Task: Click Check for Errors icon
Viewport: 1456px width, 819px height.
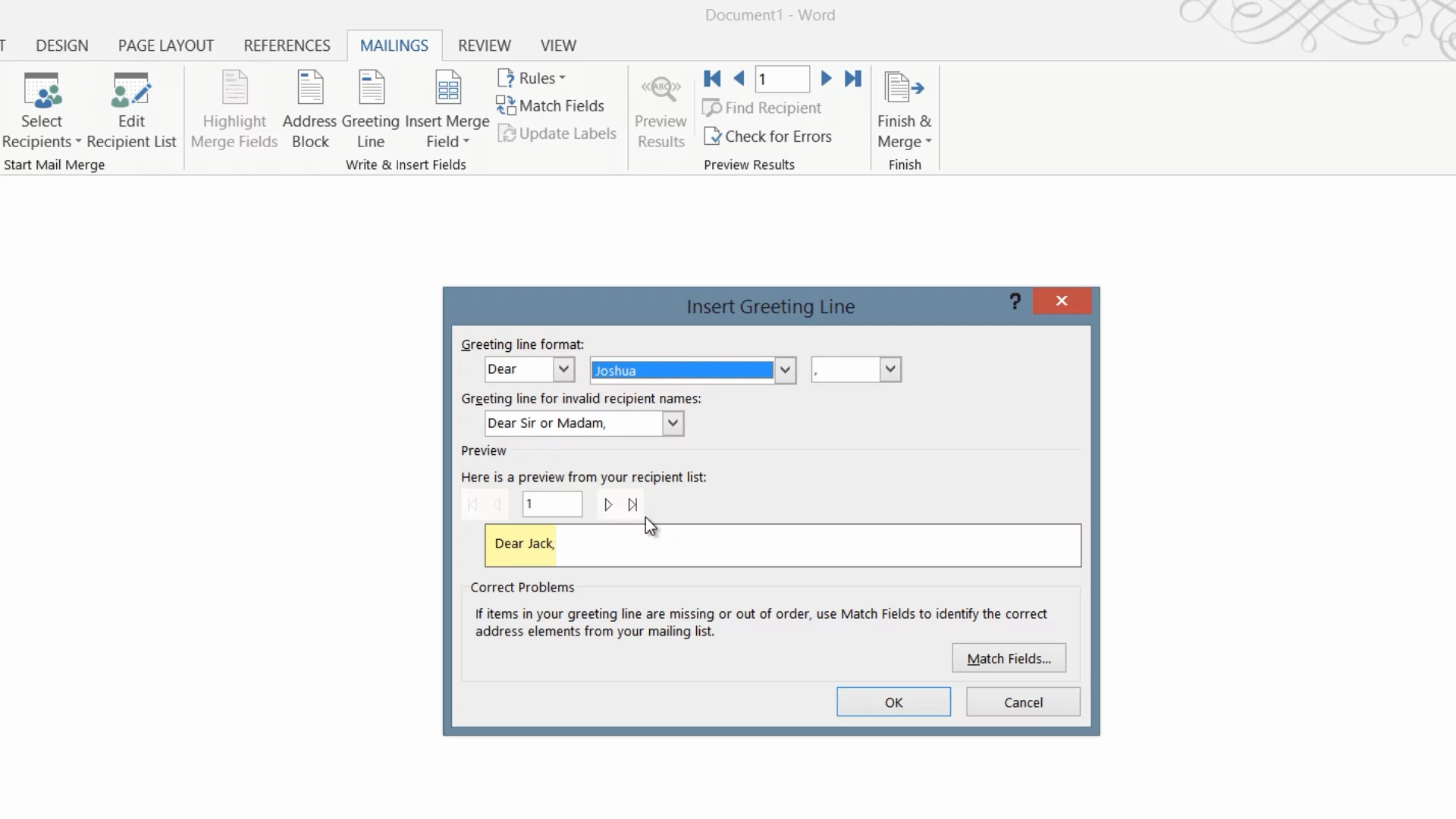Action: (712, 136)
